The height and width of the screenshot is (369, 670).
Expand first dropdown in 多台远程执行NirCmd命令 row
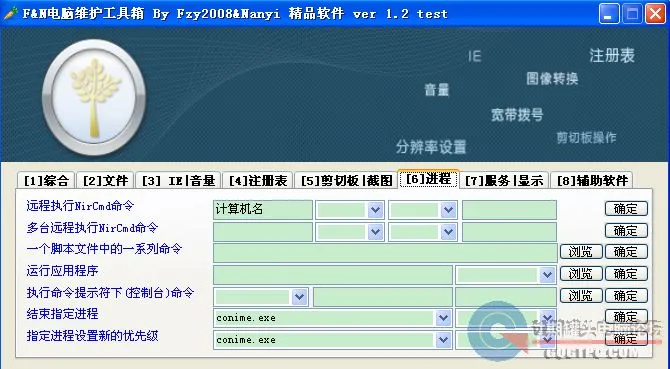[x=375, y=232]
